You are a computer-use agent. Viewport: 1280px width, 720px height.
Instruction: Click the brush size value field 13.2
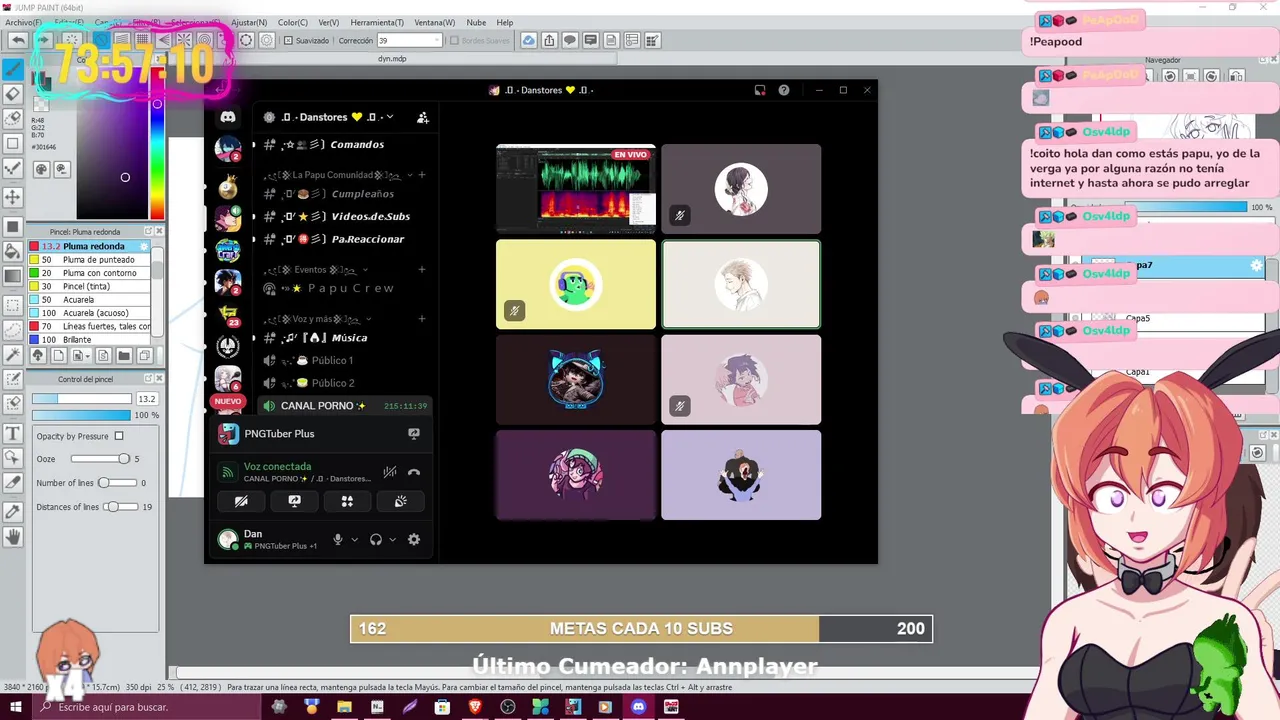[x=146, y=399]
